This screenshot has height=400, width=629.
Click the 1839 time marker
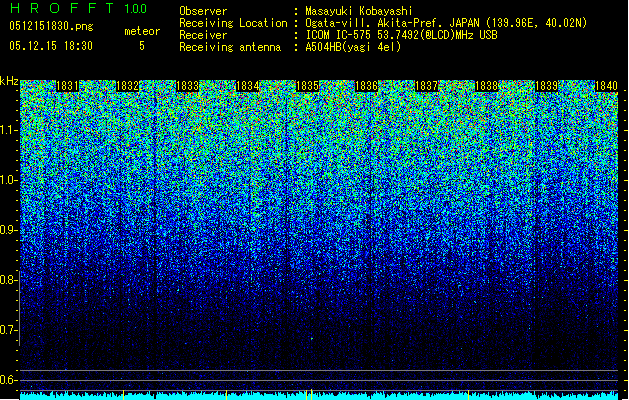click(x=546, y=86)
